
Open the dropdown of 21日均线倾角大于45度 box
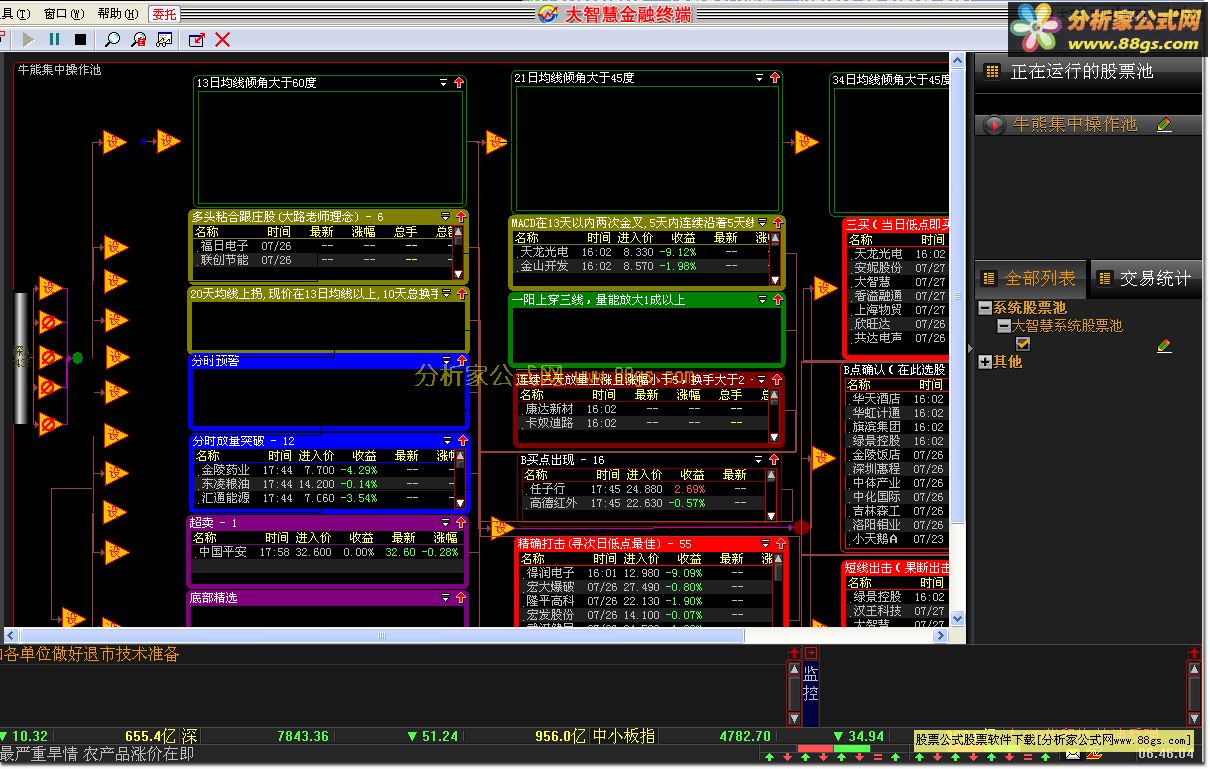pyautogui.click(x=760, y=78)
